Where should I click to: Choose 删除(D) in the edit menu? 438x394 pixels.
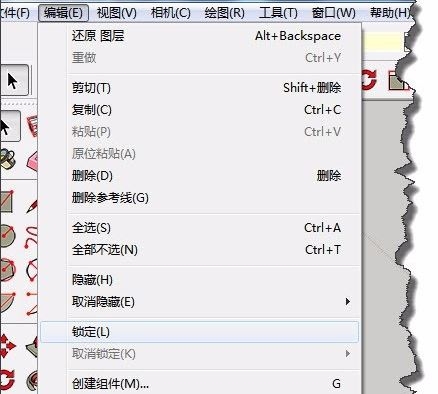200,176
